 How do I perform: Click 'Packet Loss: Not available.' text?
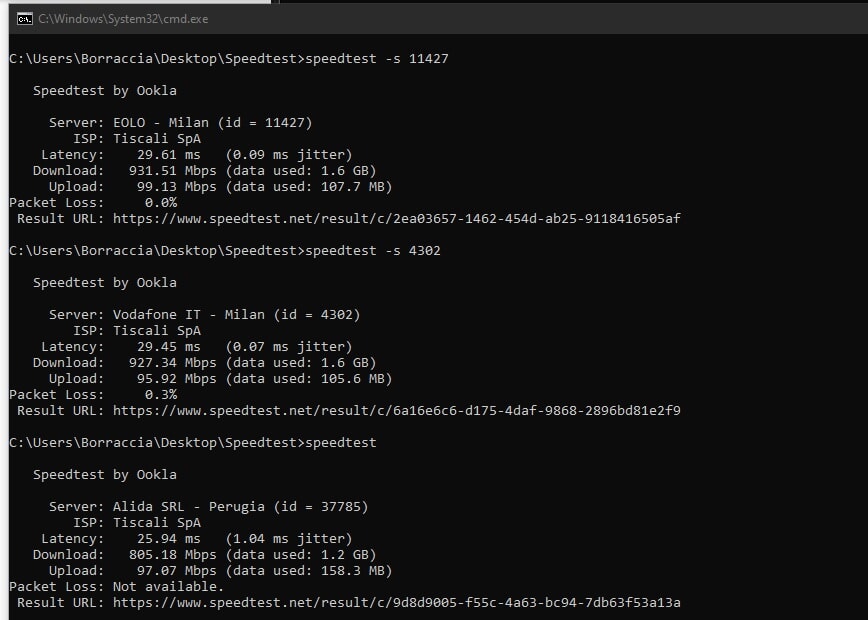(x=117, y=587)
